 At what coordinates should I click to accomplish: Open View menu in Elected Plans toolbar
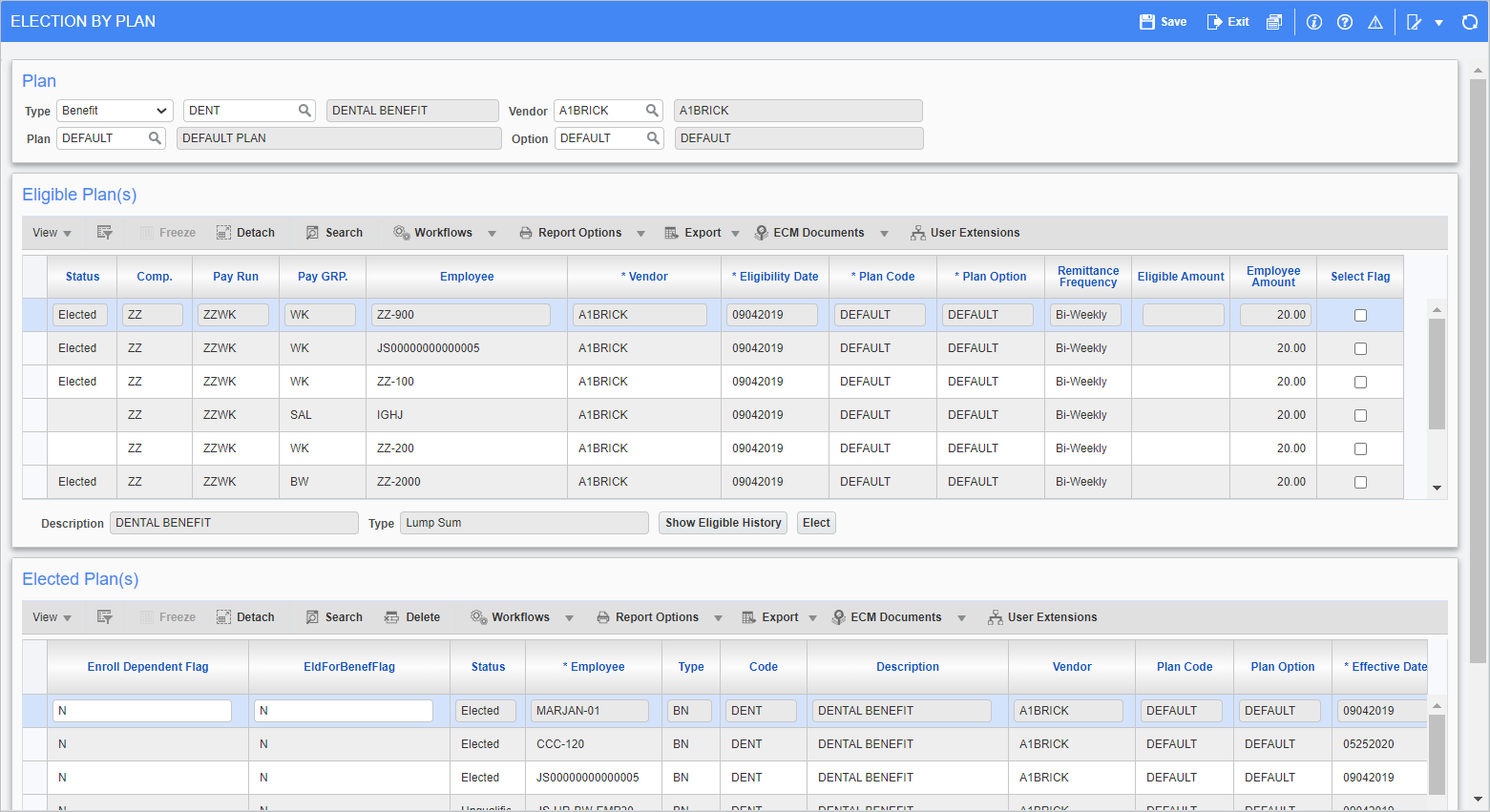click(52, 617)
